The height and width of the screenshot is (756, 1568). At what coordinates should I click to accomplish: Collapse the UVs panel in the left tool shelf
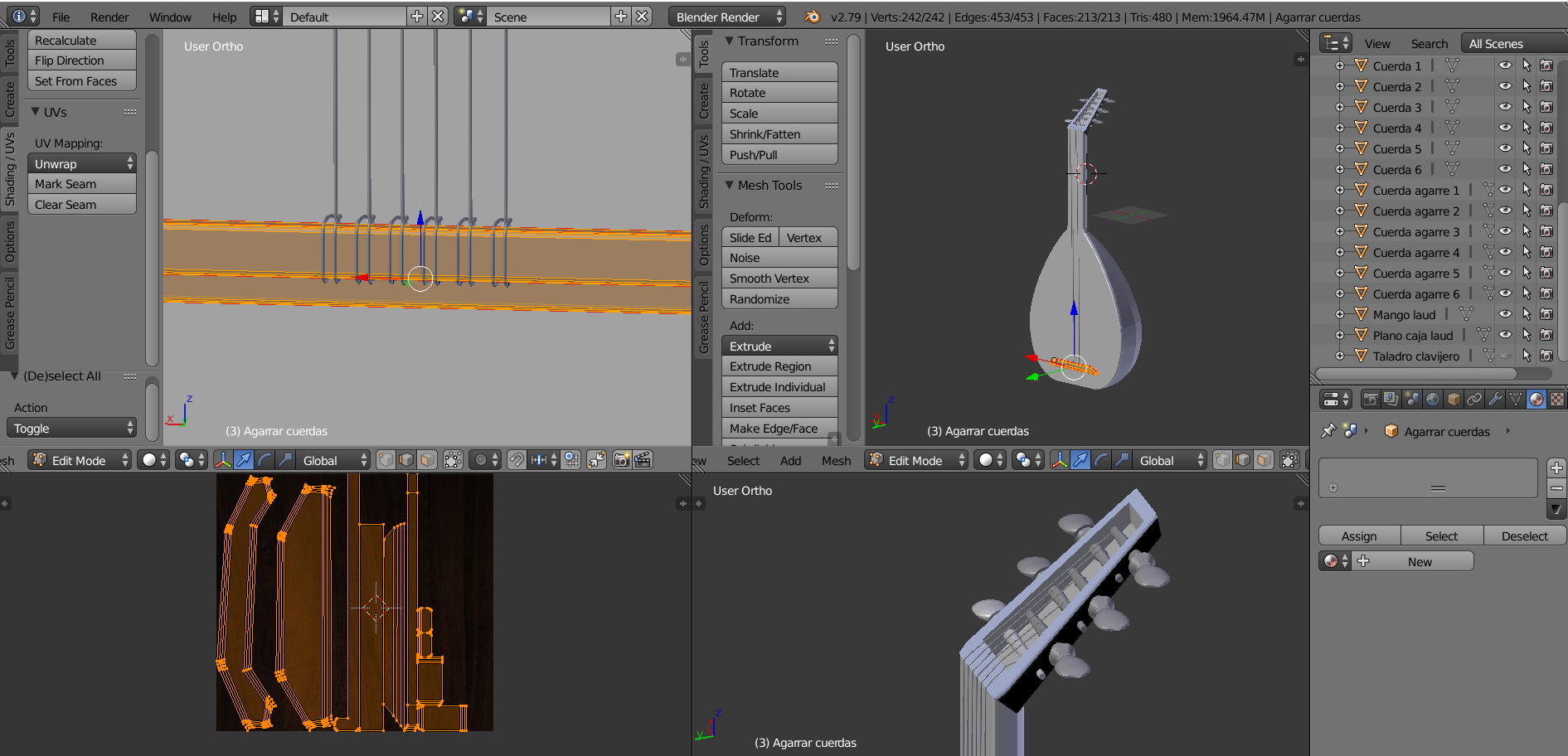[36, 112]
